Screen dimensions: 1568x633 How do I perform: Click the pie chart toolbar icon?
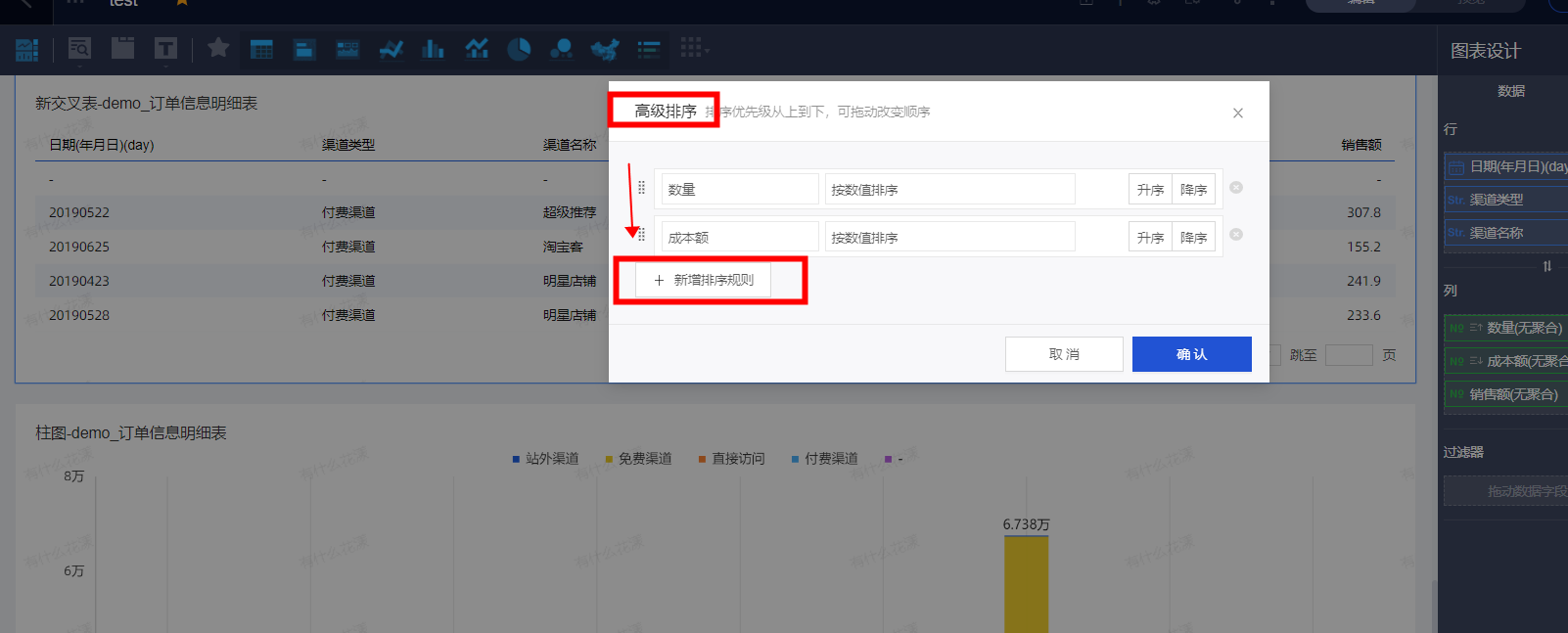click(519, 49)
